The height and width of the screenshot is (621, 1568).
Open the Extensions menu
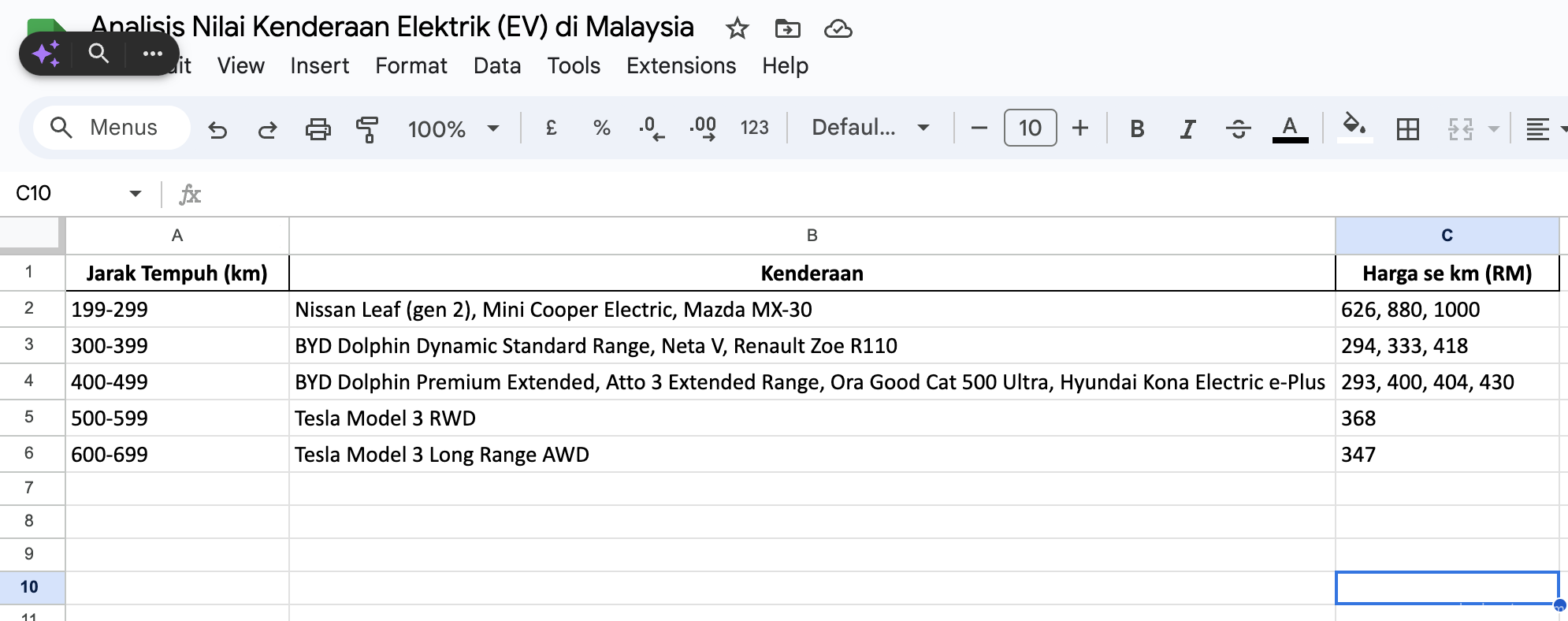(681, 65)
